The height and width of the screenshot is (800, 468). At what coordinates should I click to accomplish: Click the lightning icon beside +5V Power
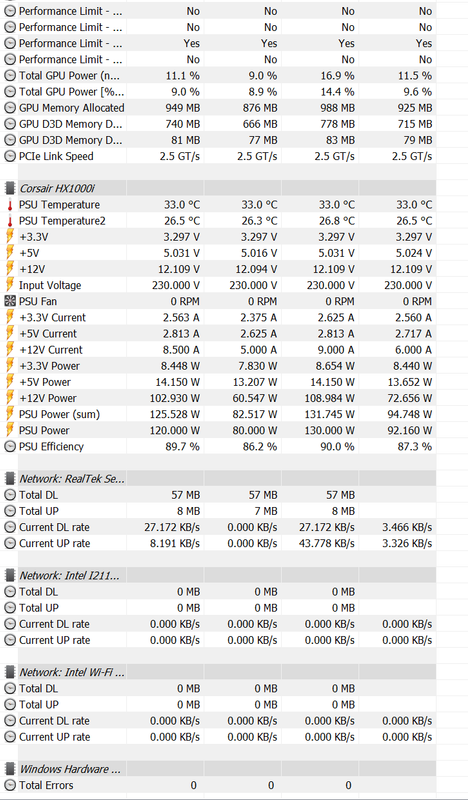coord(9,382)
